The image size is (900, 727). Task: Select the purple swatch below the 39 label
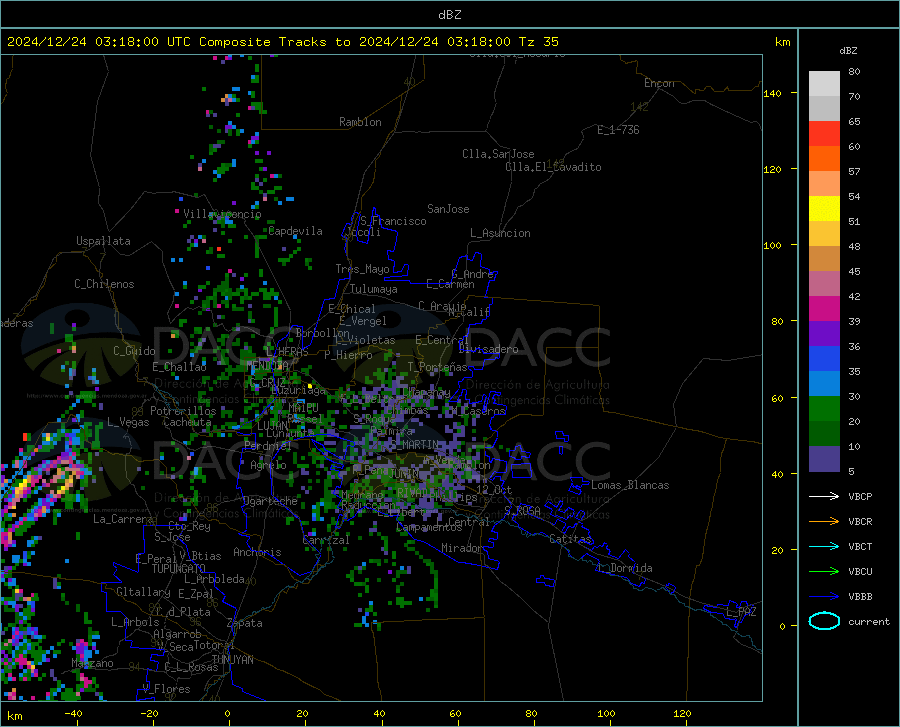tap(824, 334)
